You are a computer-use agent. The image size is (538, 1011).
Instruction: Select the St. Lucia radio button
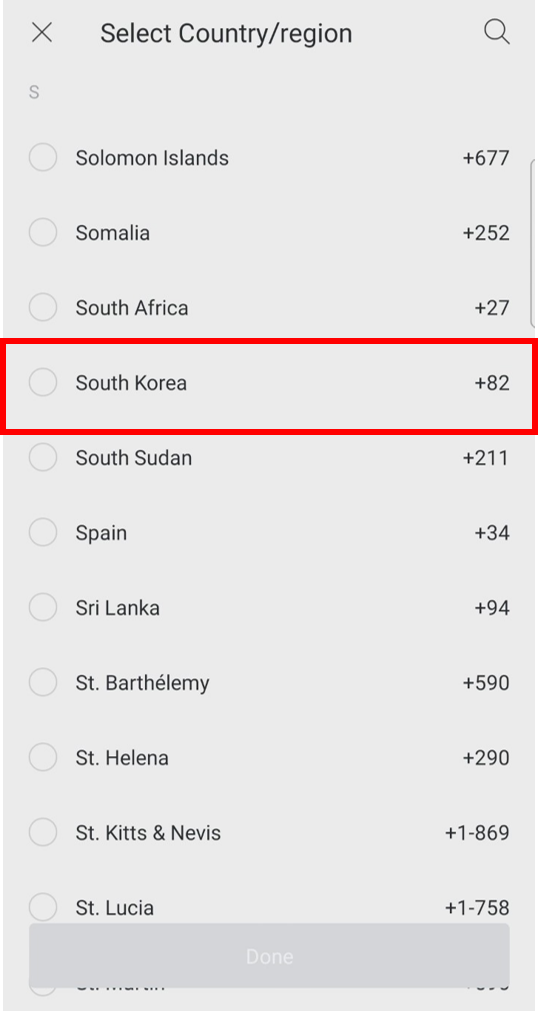pyautogui.click(x=43, y=908)
